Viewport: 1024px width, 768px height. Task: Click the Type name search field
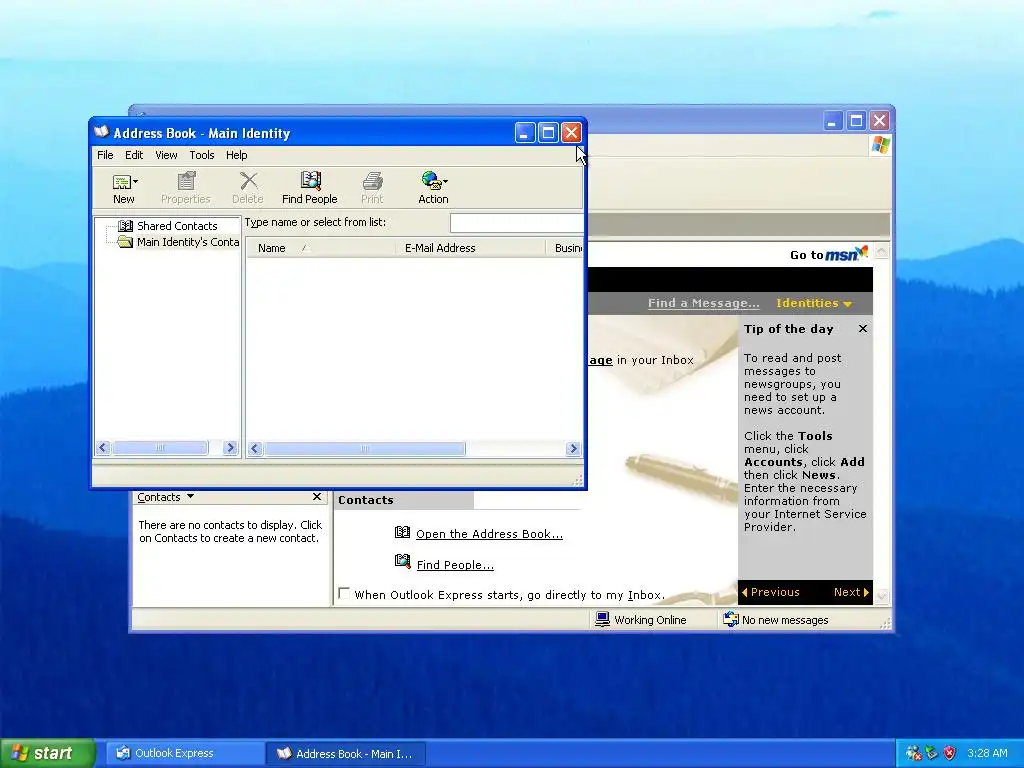516,223
